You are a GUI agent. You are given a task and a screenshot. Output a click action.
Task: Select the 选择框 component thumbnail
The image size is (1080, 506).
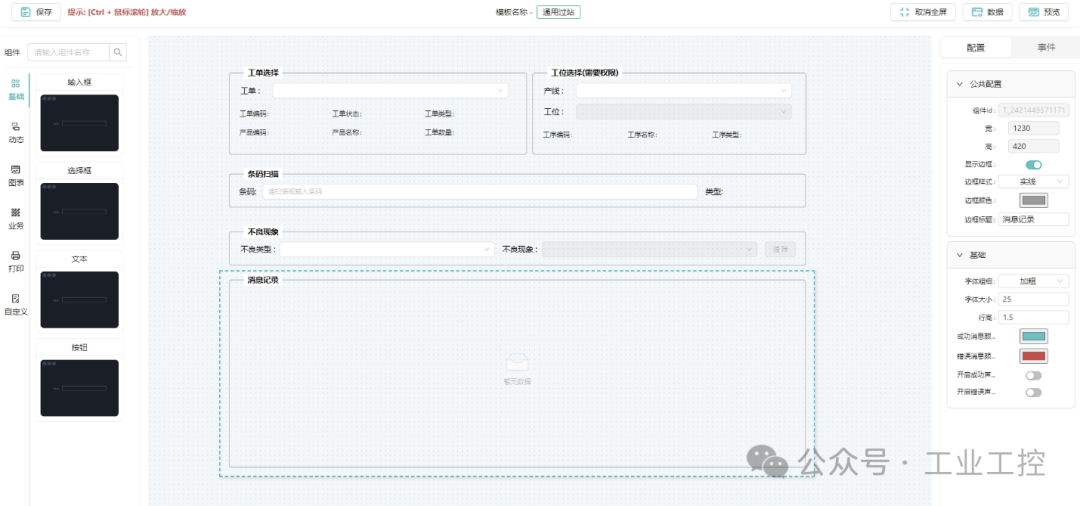click(79, 211)
